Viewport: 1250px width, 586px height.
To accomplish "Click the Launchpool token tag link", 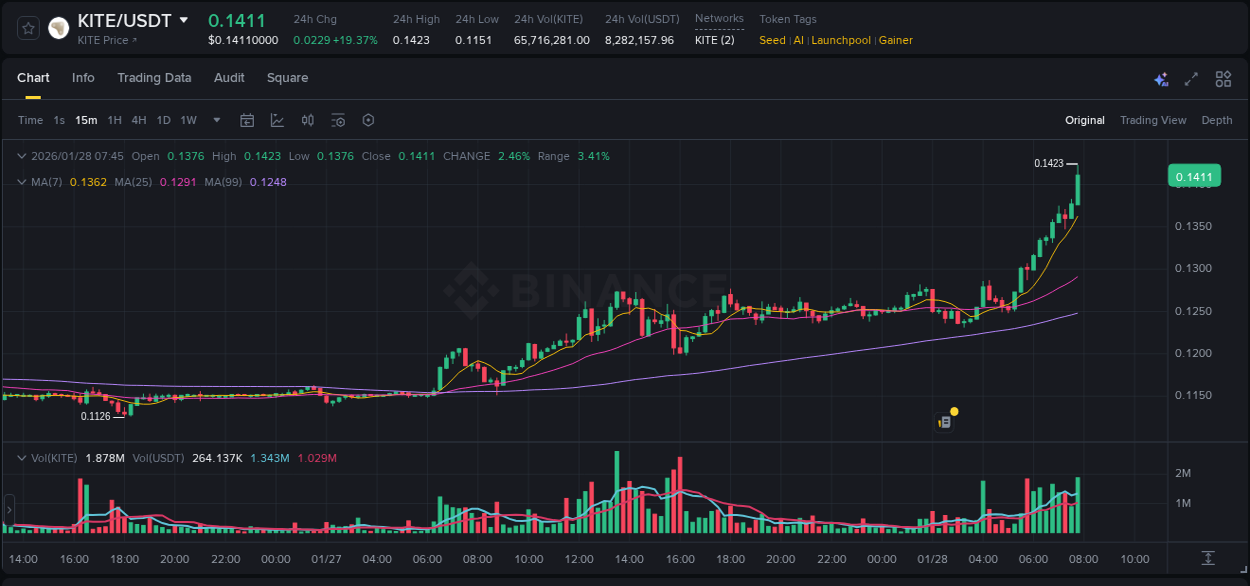I will pyautogui.click(x=840, y=40).
